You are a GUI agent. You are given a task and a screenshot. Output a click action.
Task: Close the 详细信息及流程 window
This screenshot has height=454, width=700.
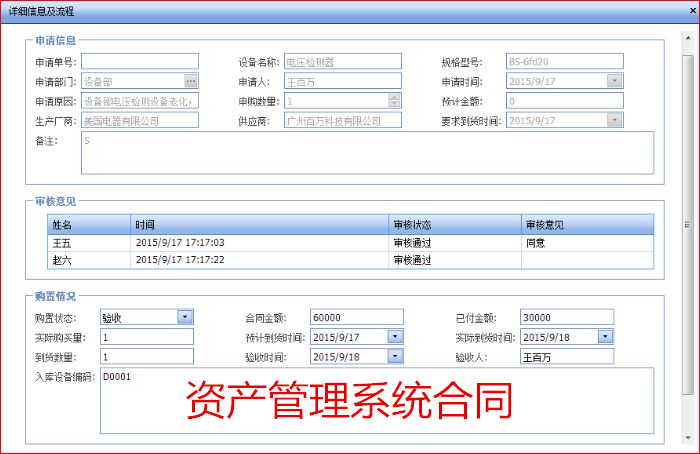693,9
